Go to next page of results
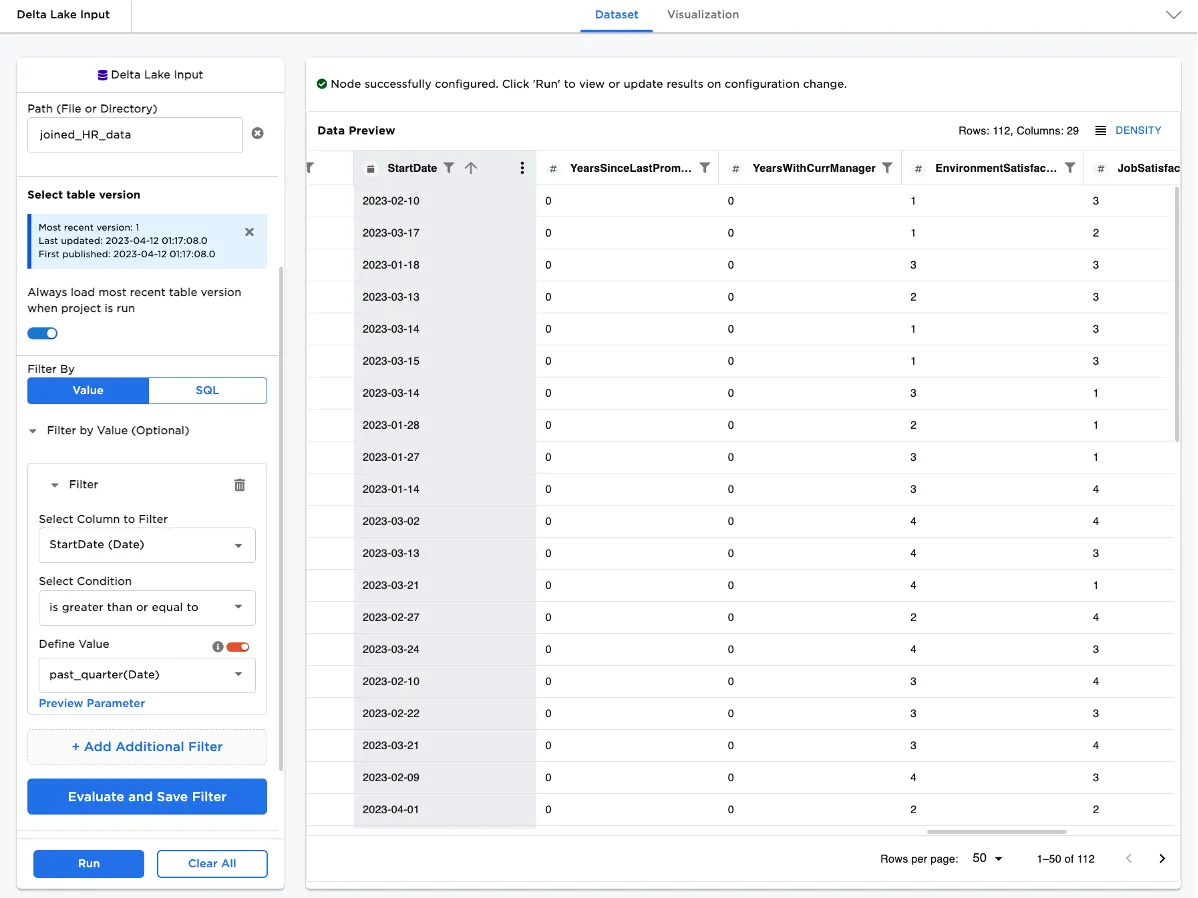Viewport: 1198px width, 898px height. click(x=1162, y=859)
